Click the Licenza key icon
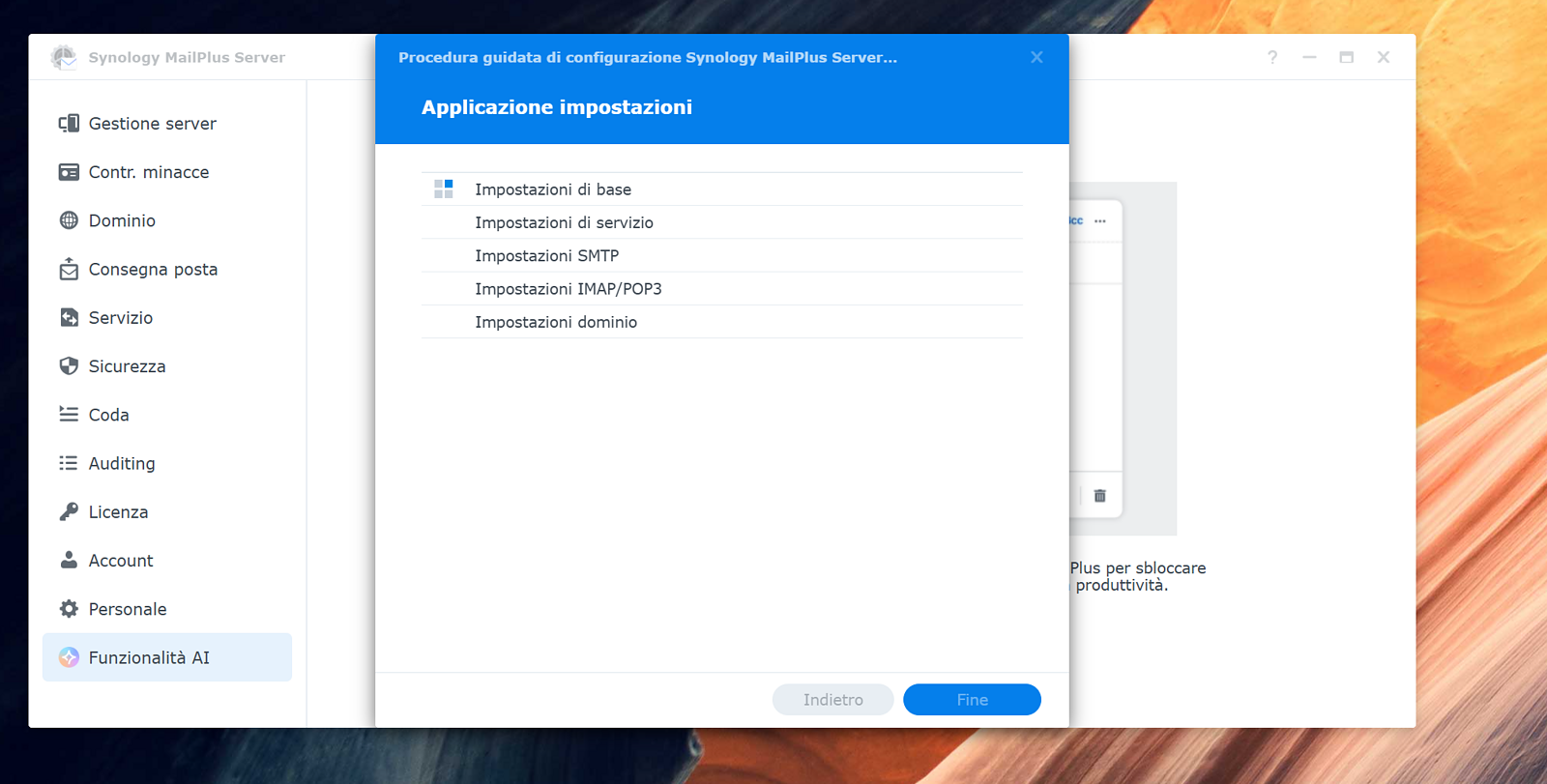The image size is (1547, 784). (69, 511)
